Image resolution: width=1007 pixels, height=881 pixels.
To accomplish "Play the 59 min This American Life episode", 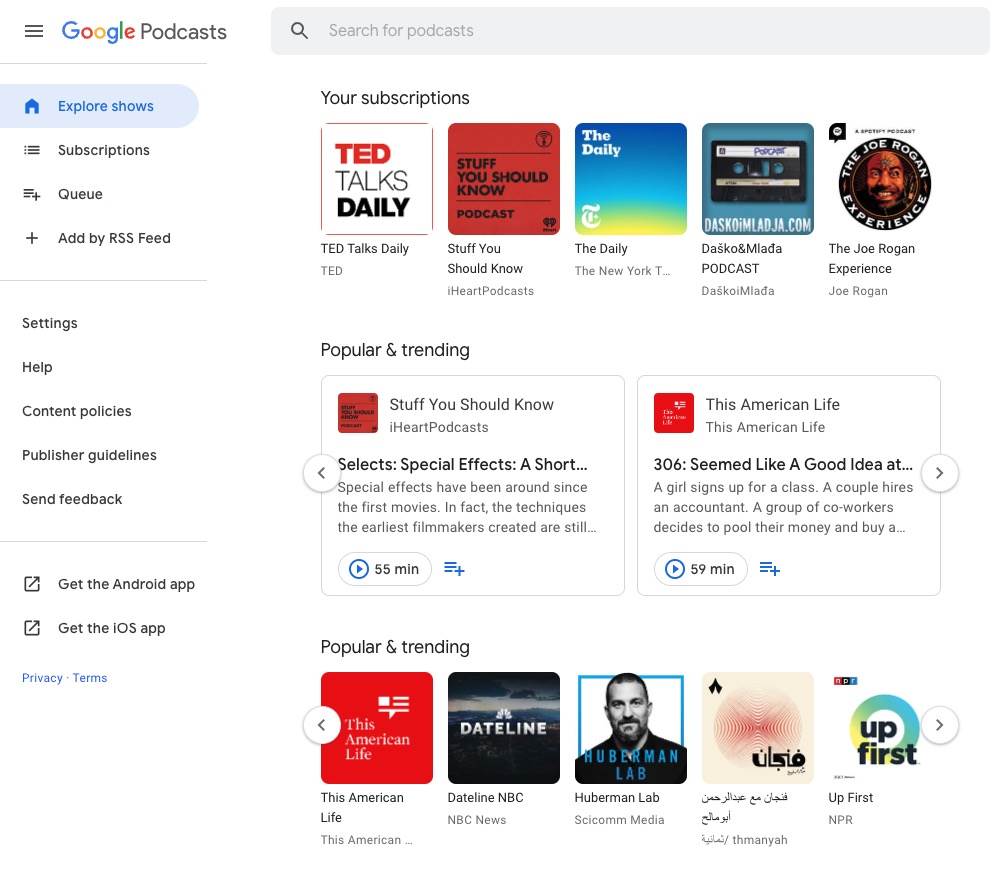I will 701,569.
